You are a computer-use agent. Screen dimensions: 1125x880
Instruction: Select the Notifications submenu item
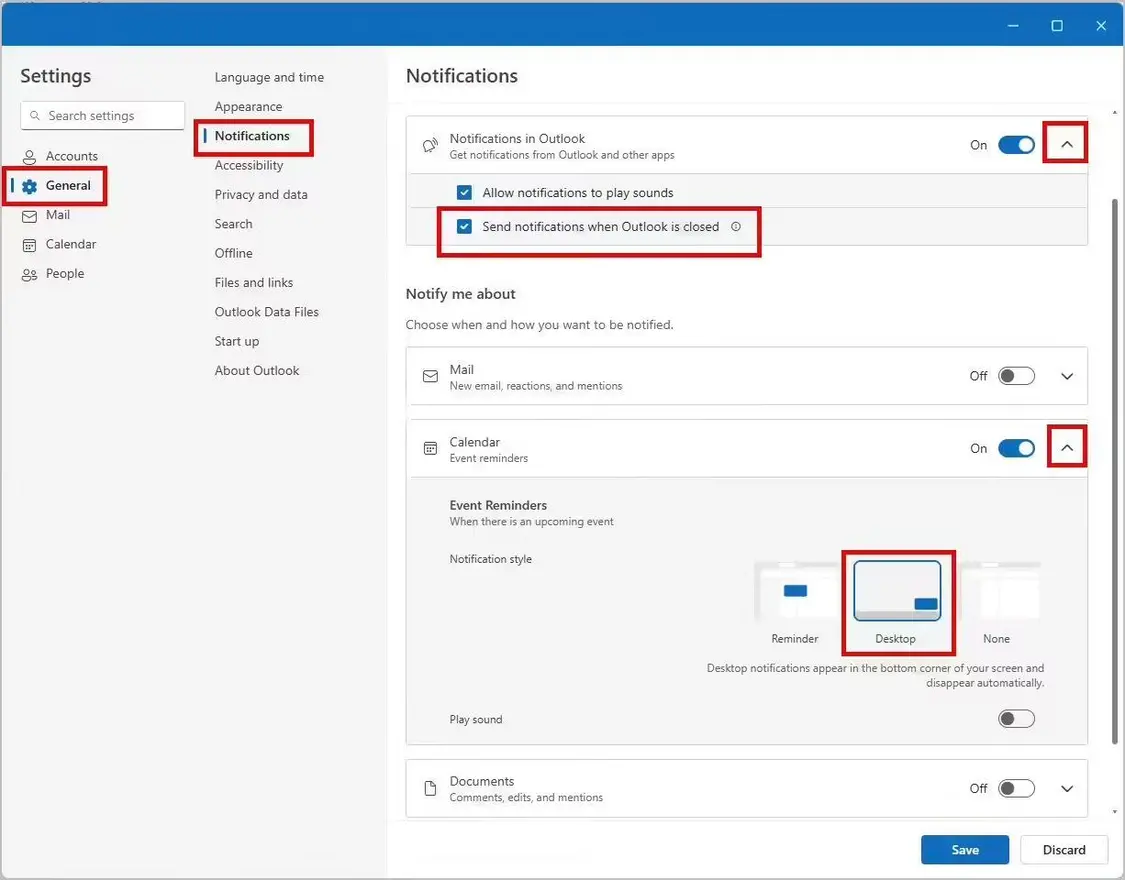tap(252, 136)
